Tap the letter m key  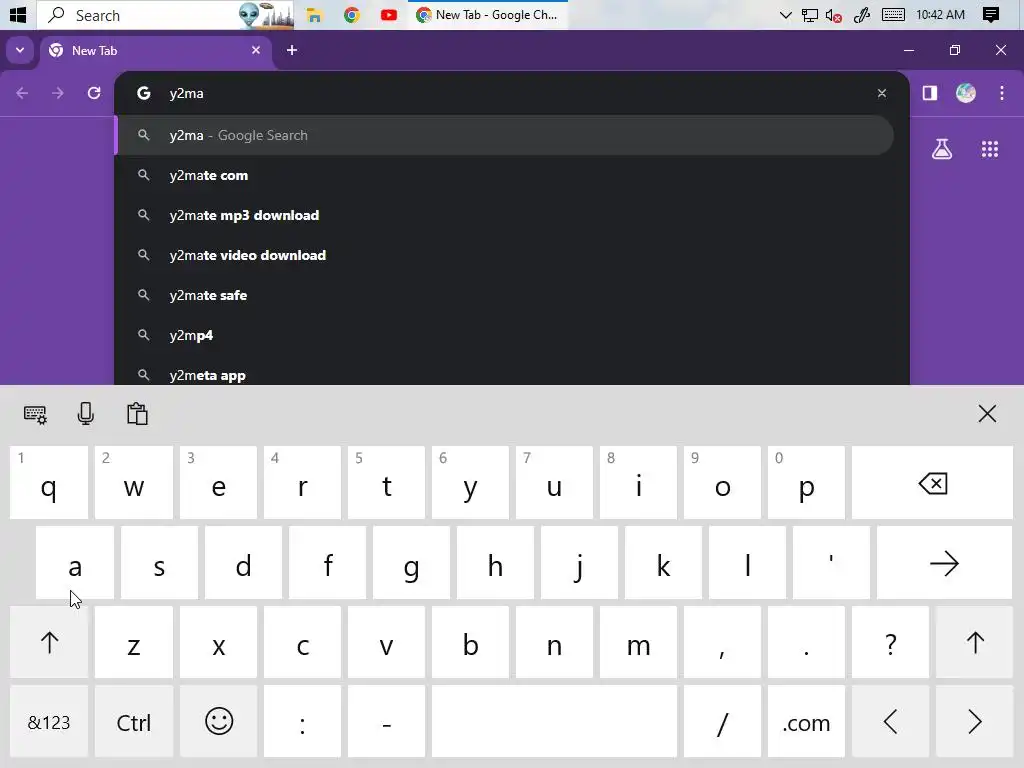[638, 643]
